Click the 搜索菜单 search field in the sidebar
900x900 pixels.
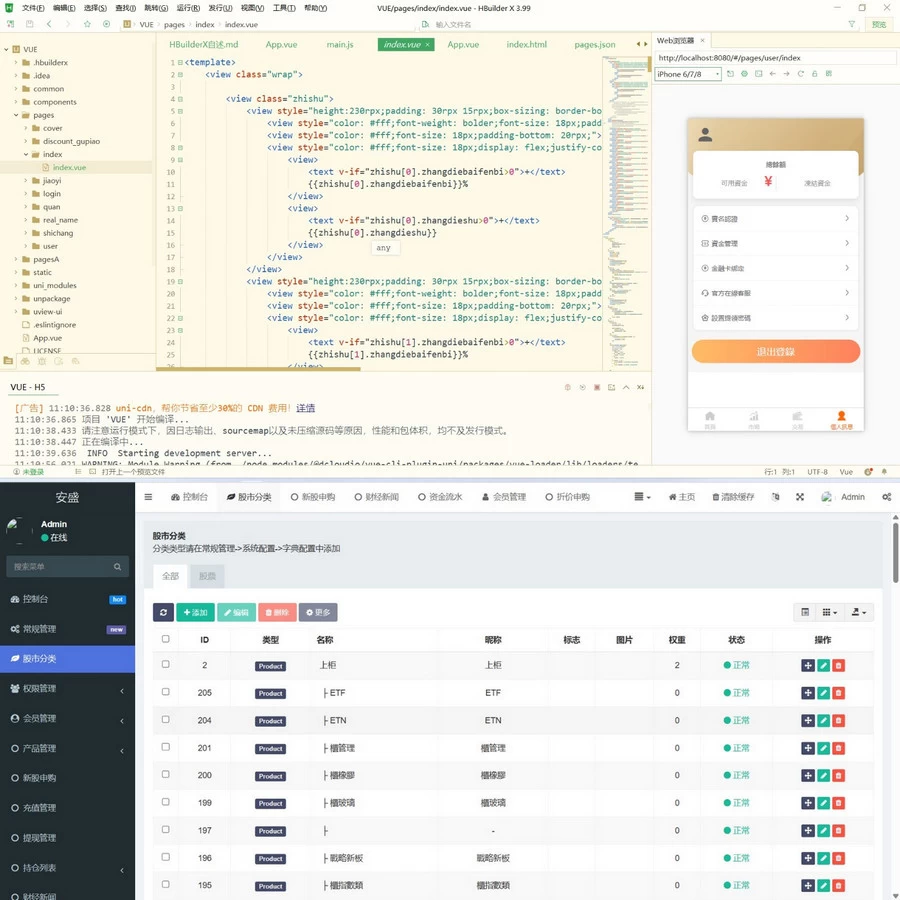pyautogui.click(x=67, y=567)
